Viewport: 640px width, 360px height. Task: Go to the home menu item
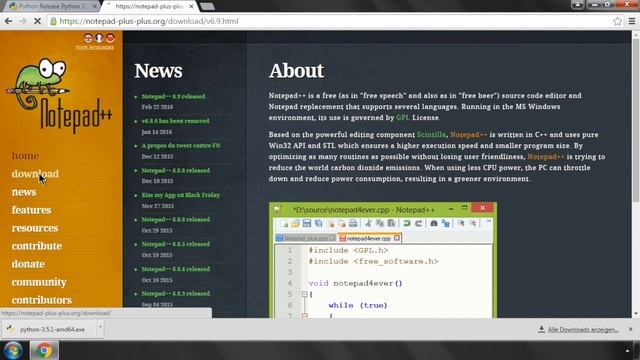pyautogui.click(x=25, y=156)
